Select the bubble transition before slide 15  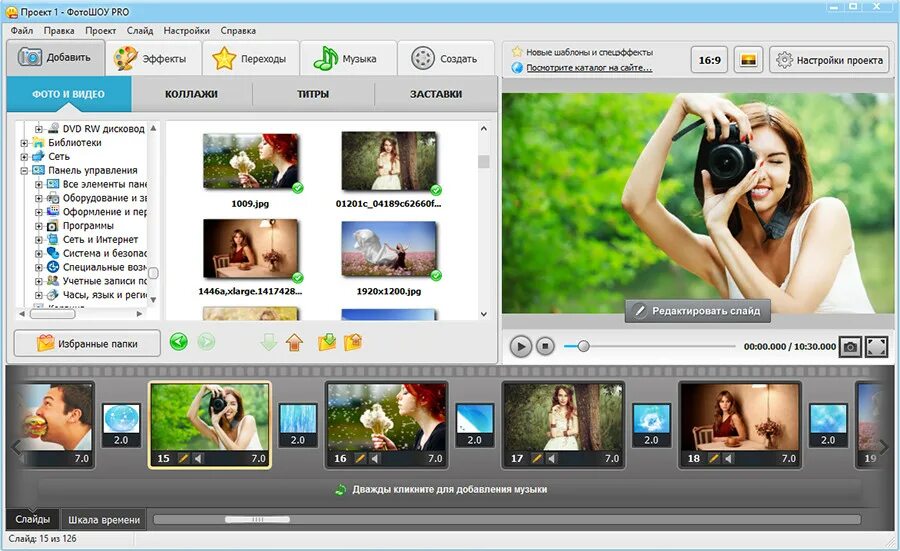(x=121, y=425)
